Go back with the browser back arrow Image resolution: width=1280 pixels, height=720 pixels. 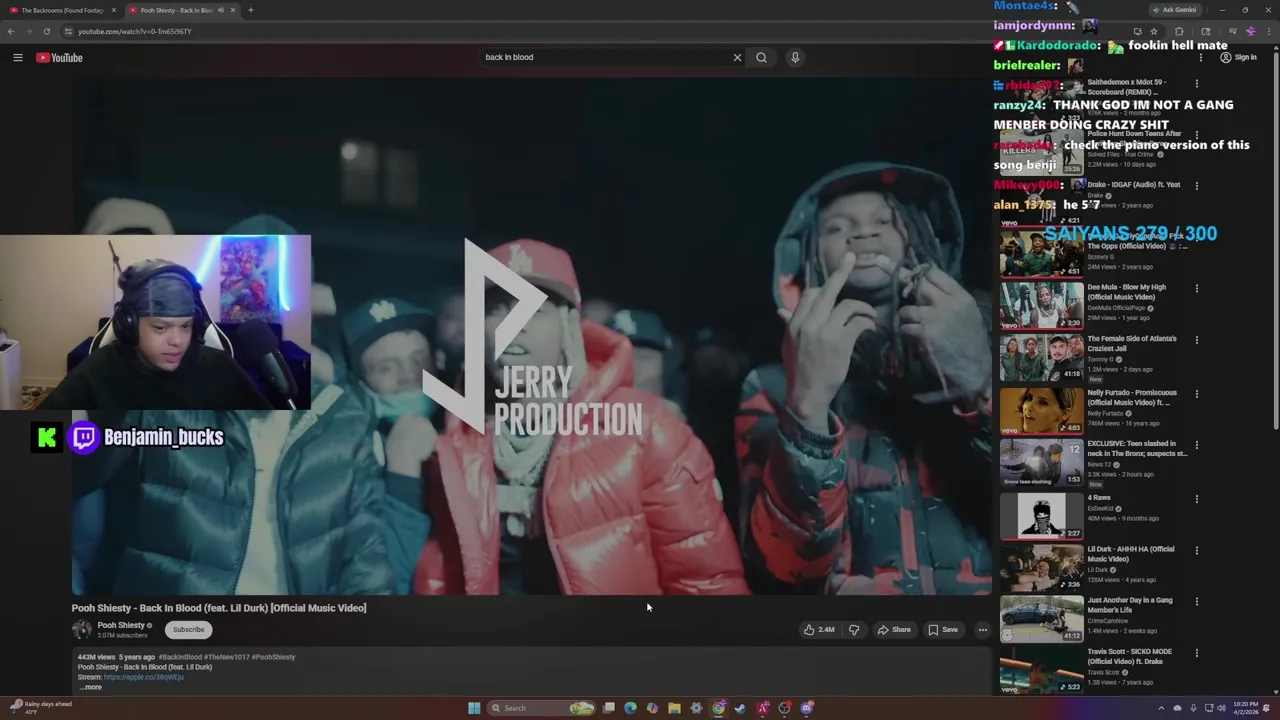(11, 31)
